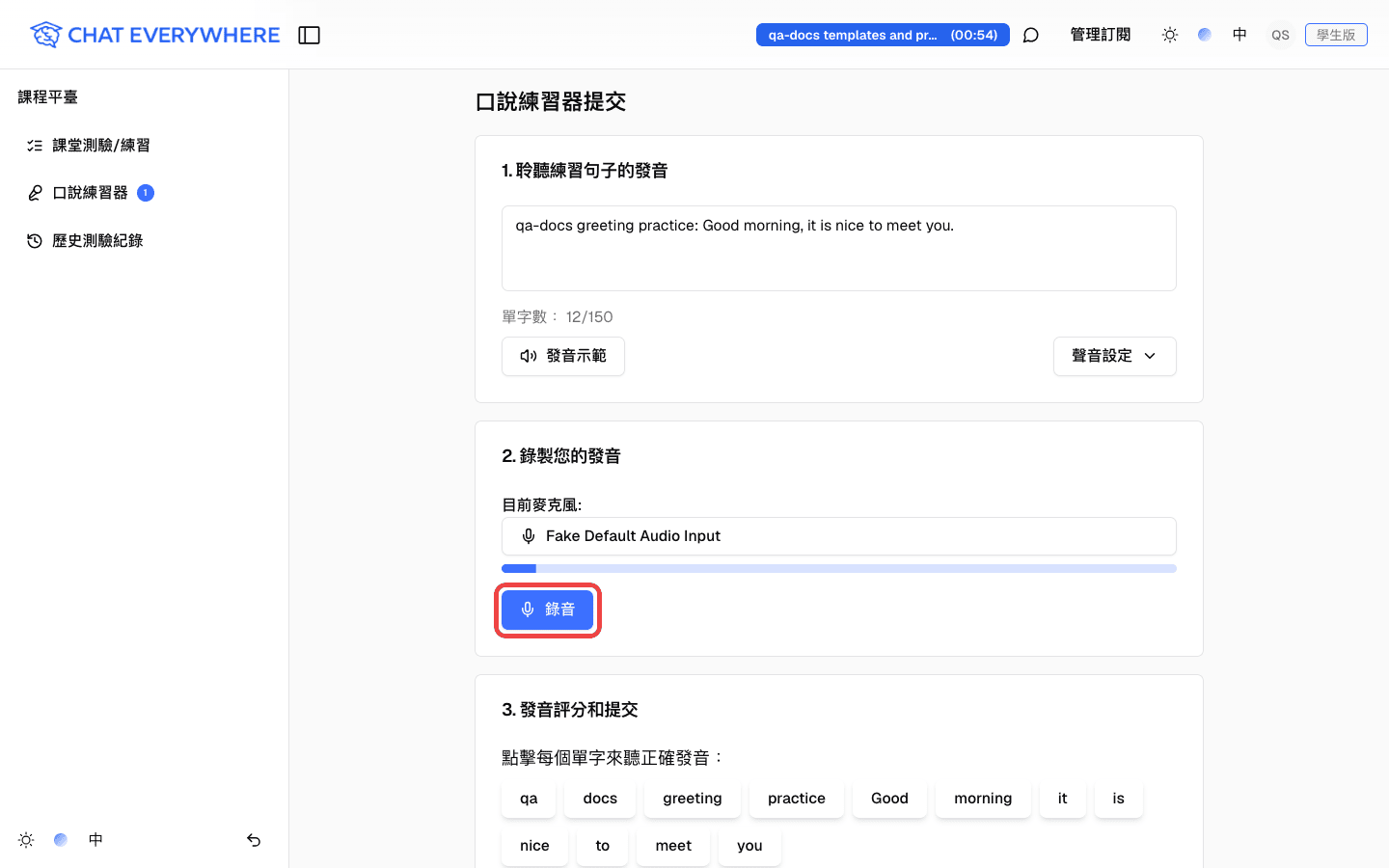Play 發音示範 pronunciation demo
1389x868 pixels.
[563, 356]
